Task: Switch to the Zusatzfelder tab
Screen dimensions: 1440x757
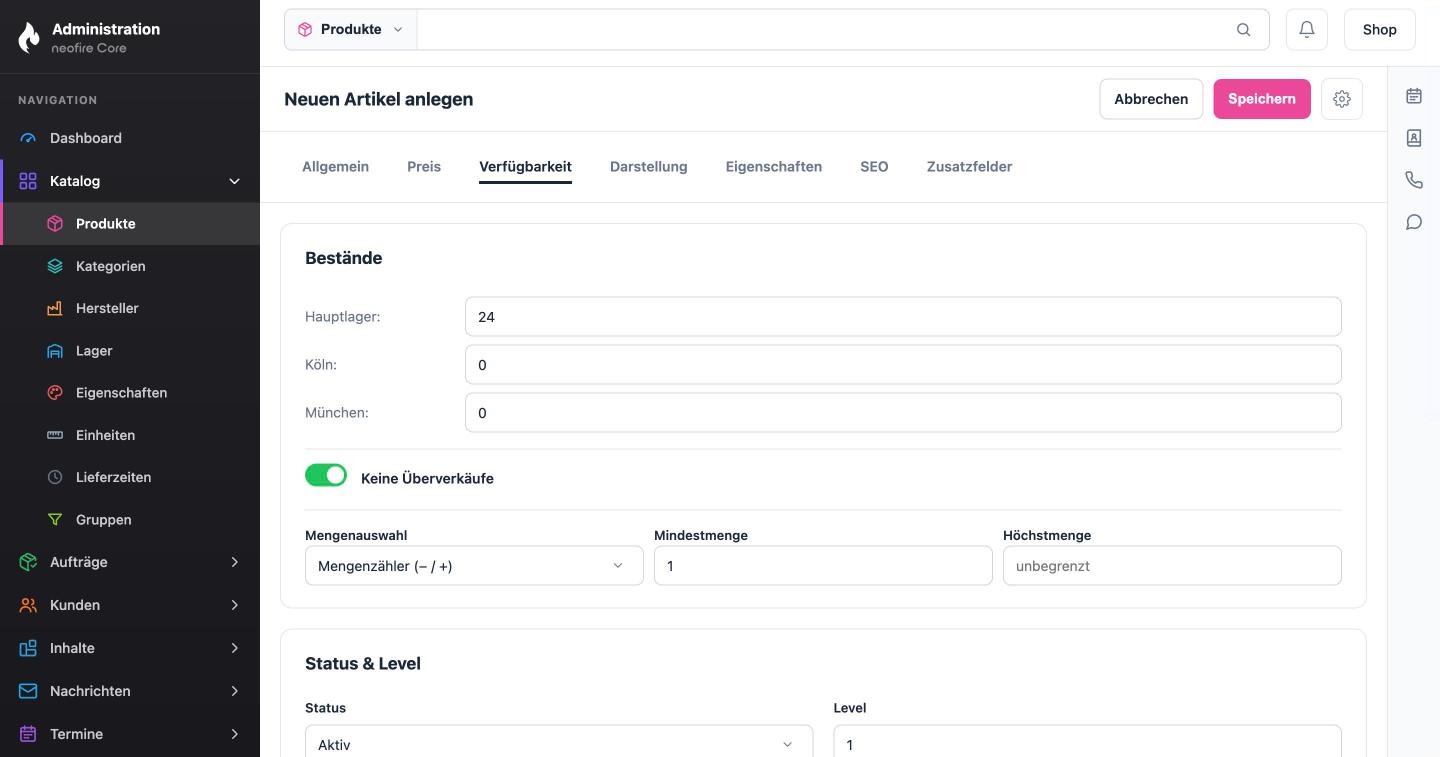Action: [x=969, y=167]
